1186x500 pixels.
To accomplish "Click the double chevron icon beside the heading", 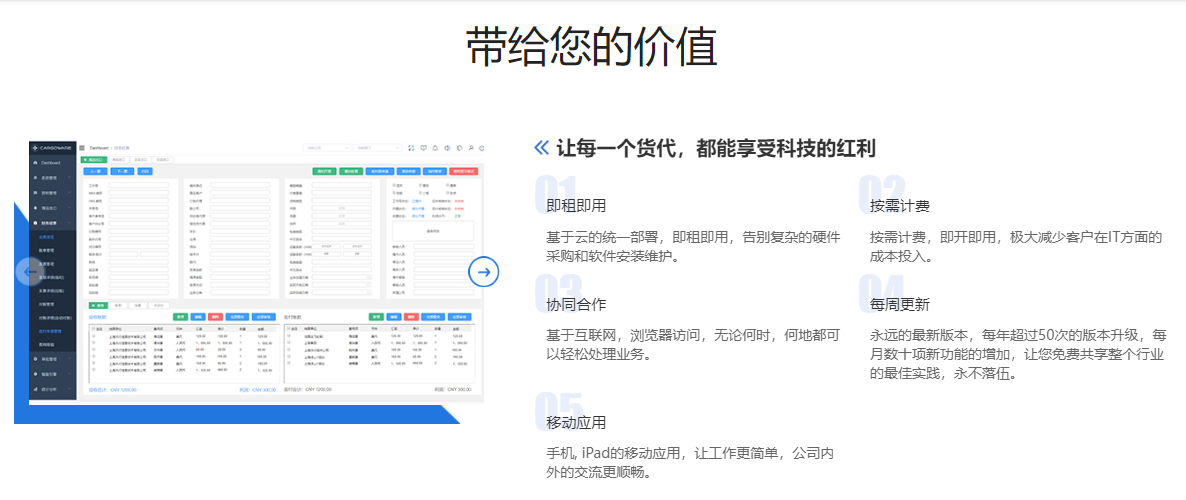I will tap(541, 149).
